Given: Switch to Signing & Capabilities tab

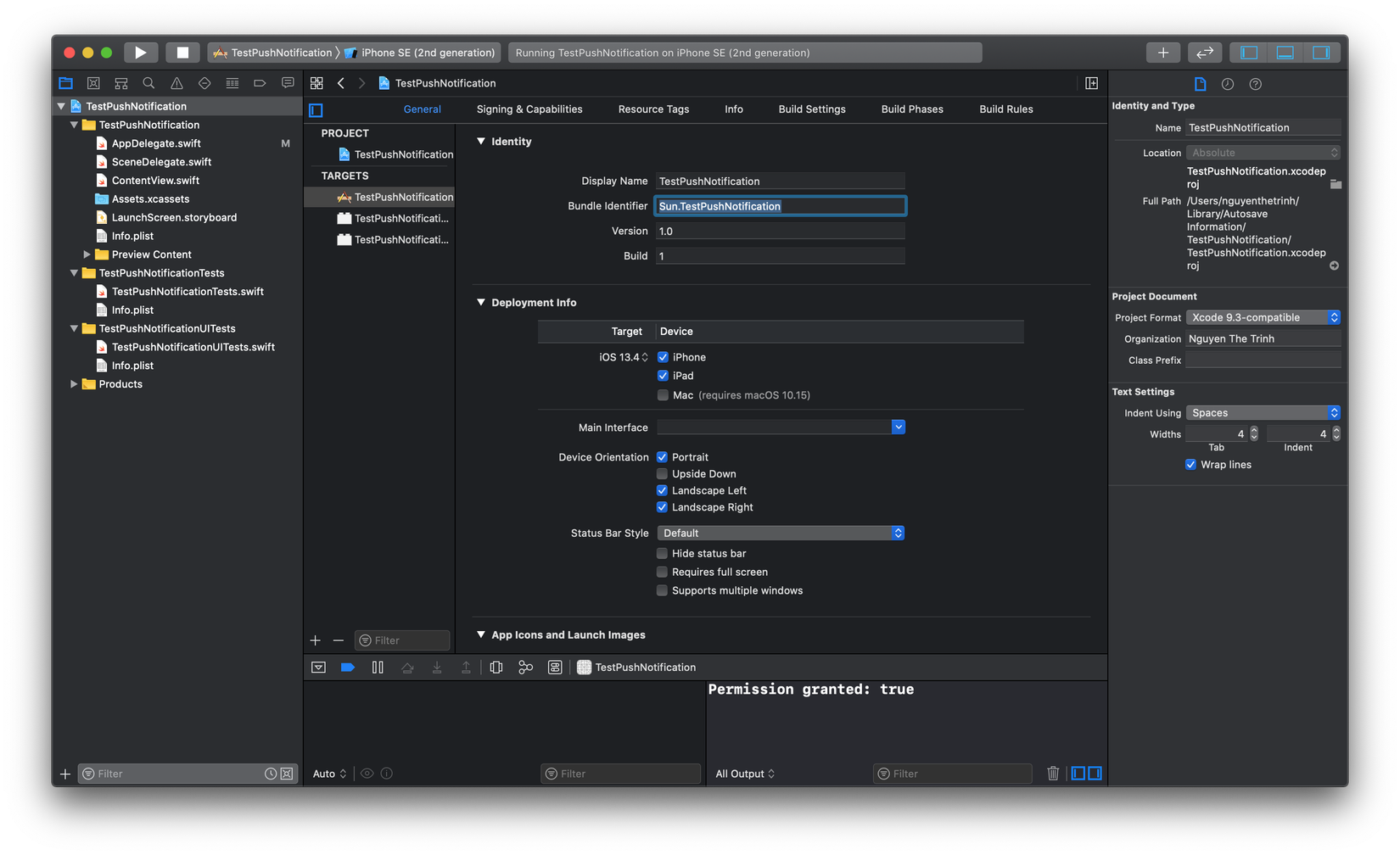Looking at the screenshot, I should 529,109.
